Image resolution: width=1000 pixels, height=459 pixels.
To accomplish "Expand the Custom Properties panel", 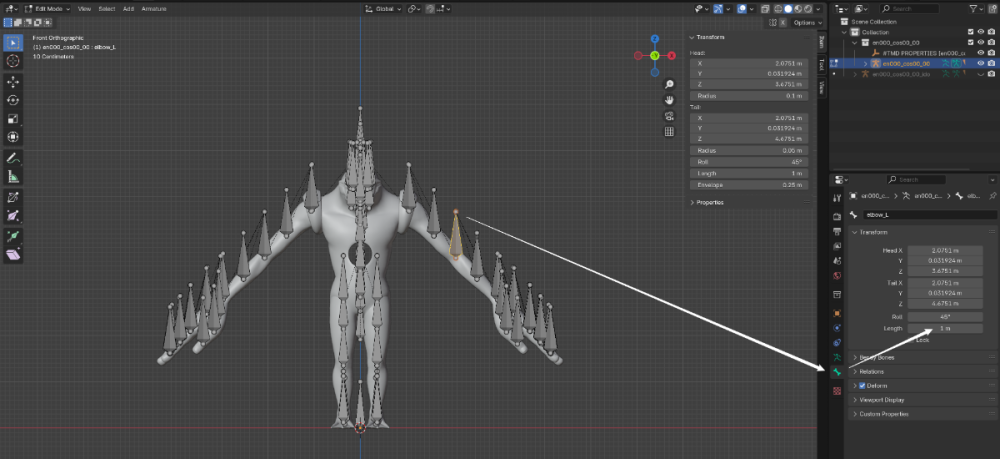I will point(856,414).
